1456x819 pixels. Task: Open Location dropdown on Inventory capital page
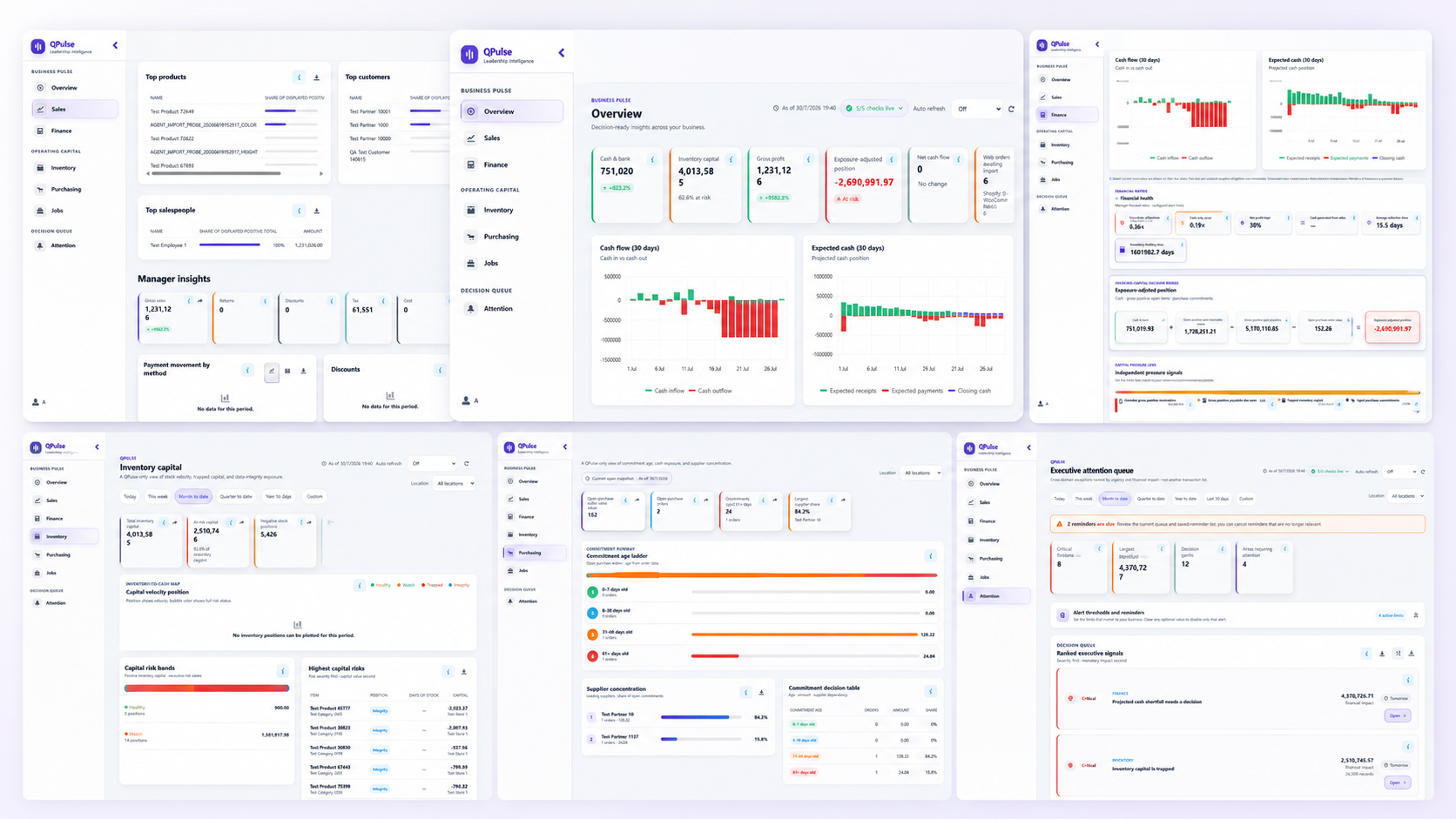(x=455, y=483)
